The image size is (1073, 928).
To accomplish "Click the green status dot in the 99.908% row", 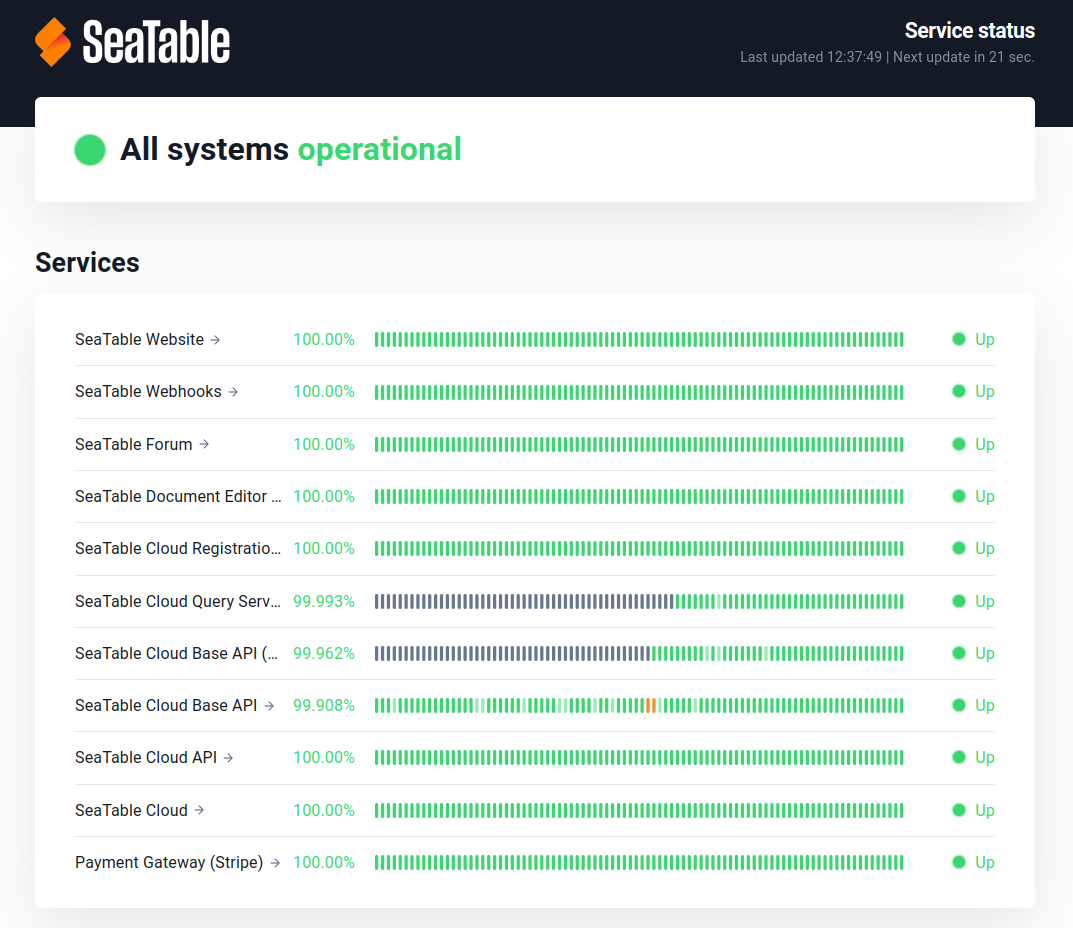I will [x=959, y=705].
